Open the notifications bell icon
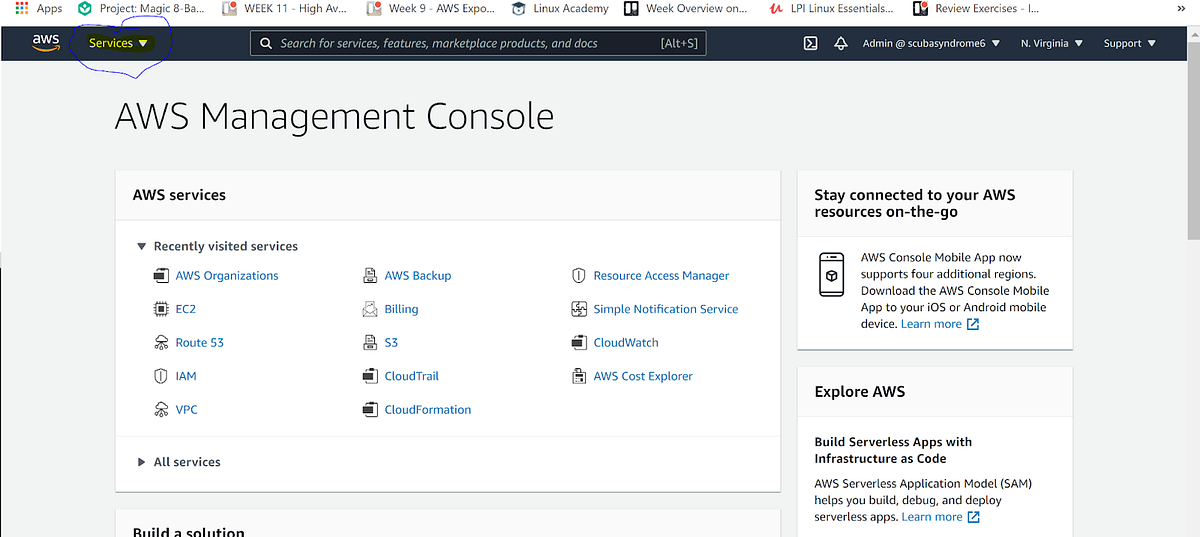The image size is (1200, 537). [x=841, y=43]
